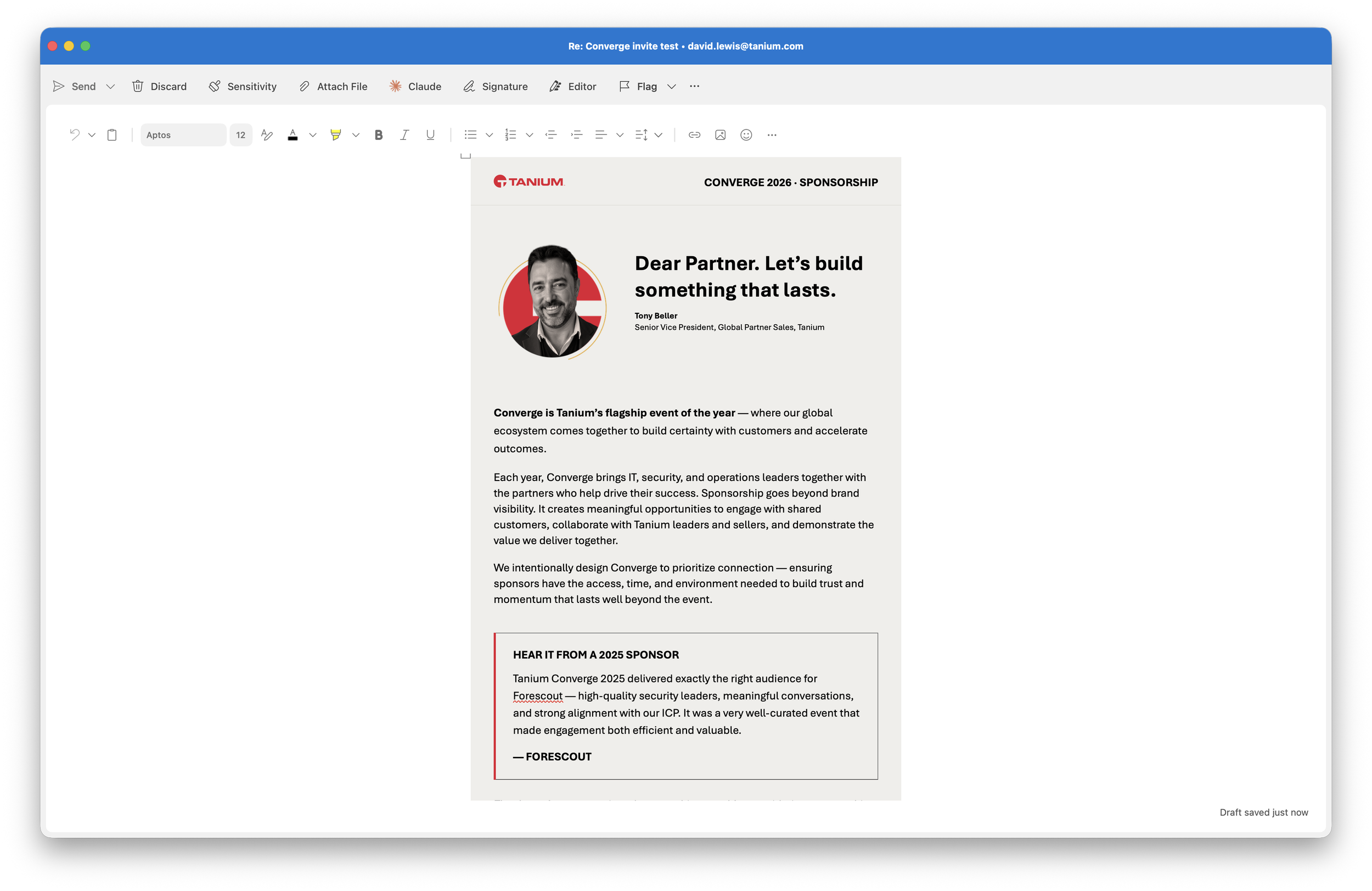Toggle underline formatting
Screen dimensions: 1372x891
tap(430, 135)
